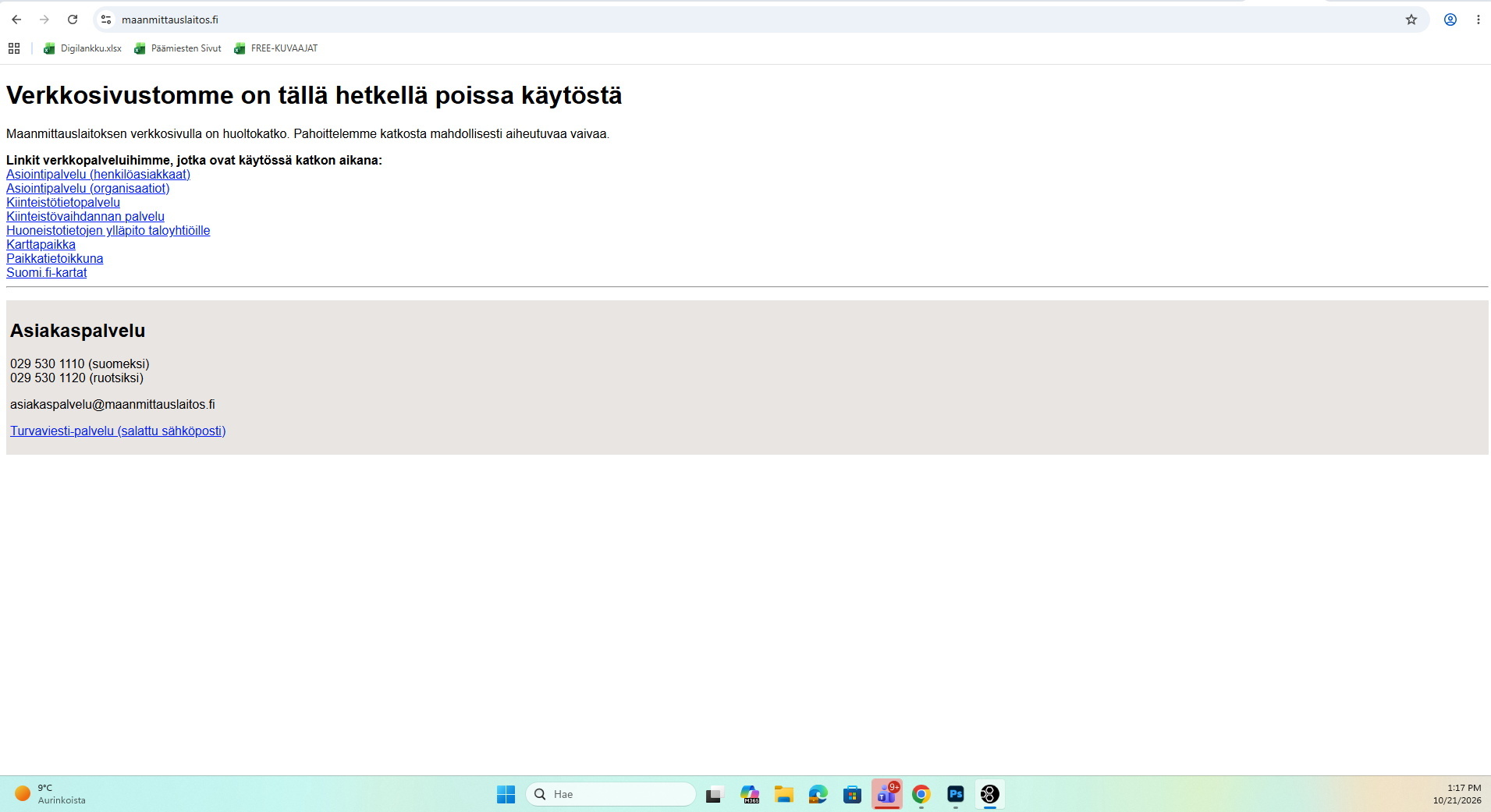Viewport: 1491px width, 812px height.
Task: Launch Microsoft 365 Copilot from taskbar
Action: tap(750, 794)
